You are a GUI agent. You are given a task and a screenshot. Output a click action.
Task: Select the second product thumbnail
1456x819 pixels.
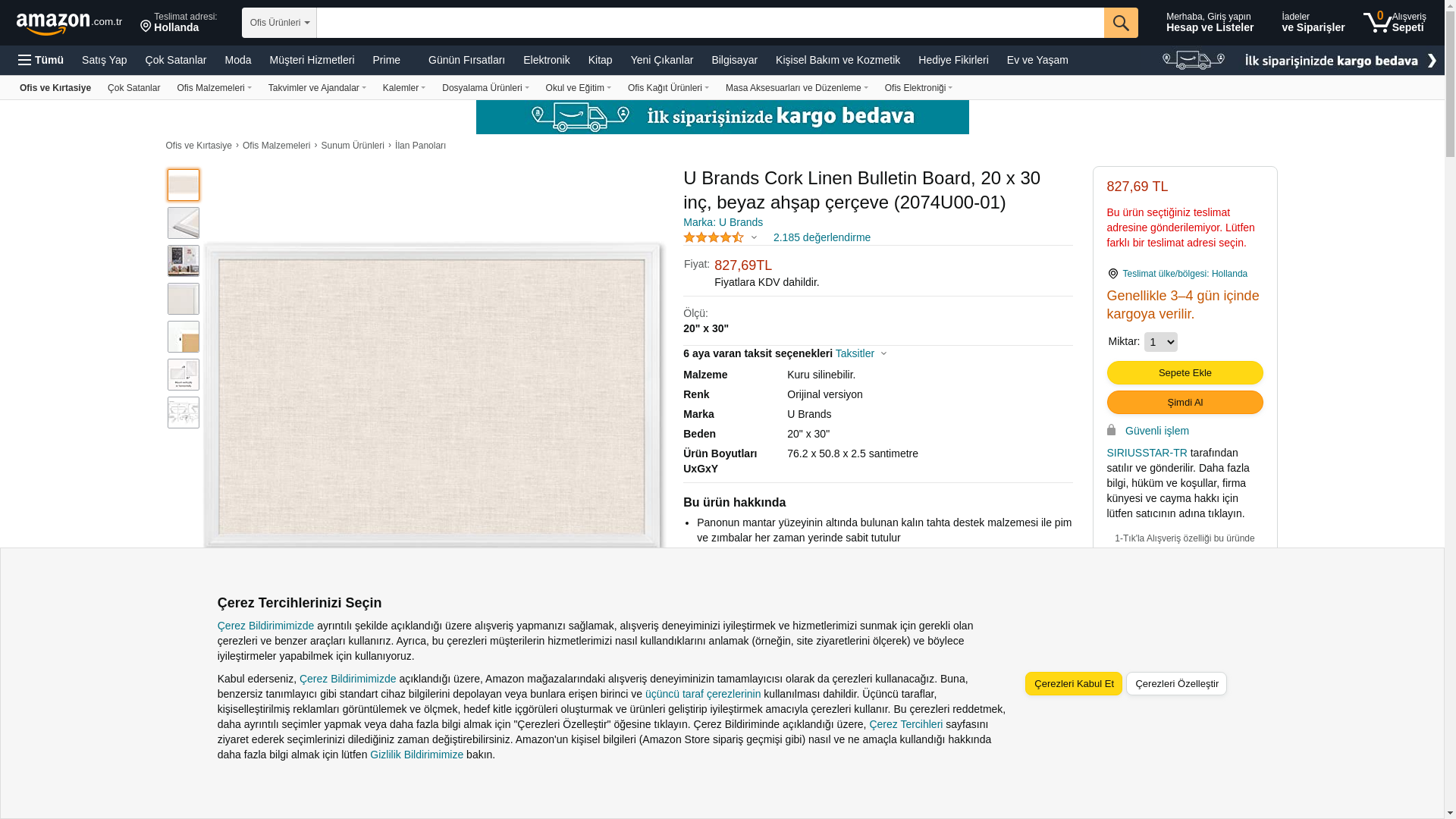click(184, 223)
